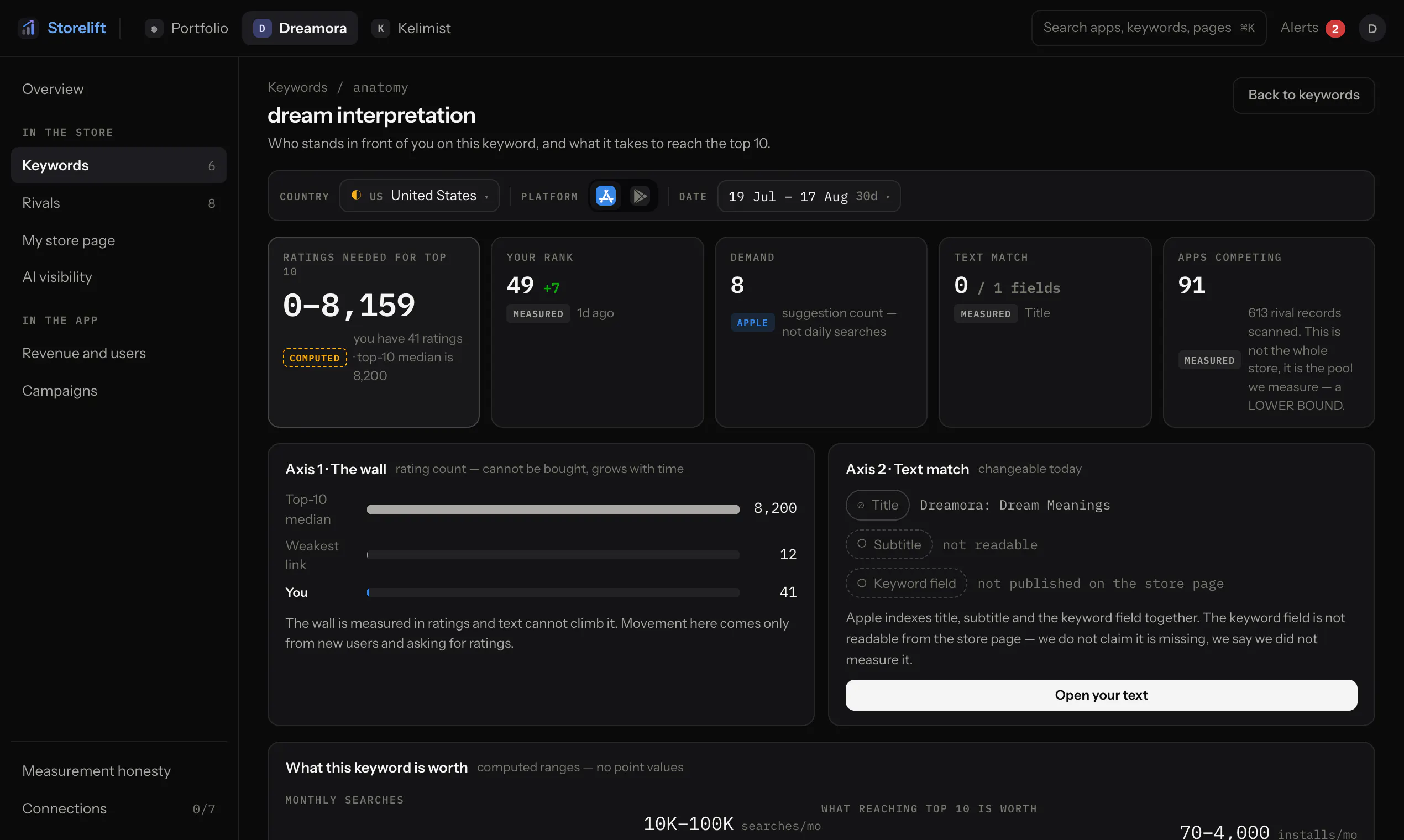Open Measurement honesty page
The width and height of the screenshot is (1404, 840).
point(118,771)
